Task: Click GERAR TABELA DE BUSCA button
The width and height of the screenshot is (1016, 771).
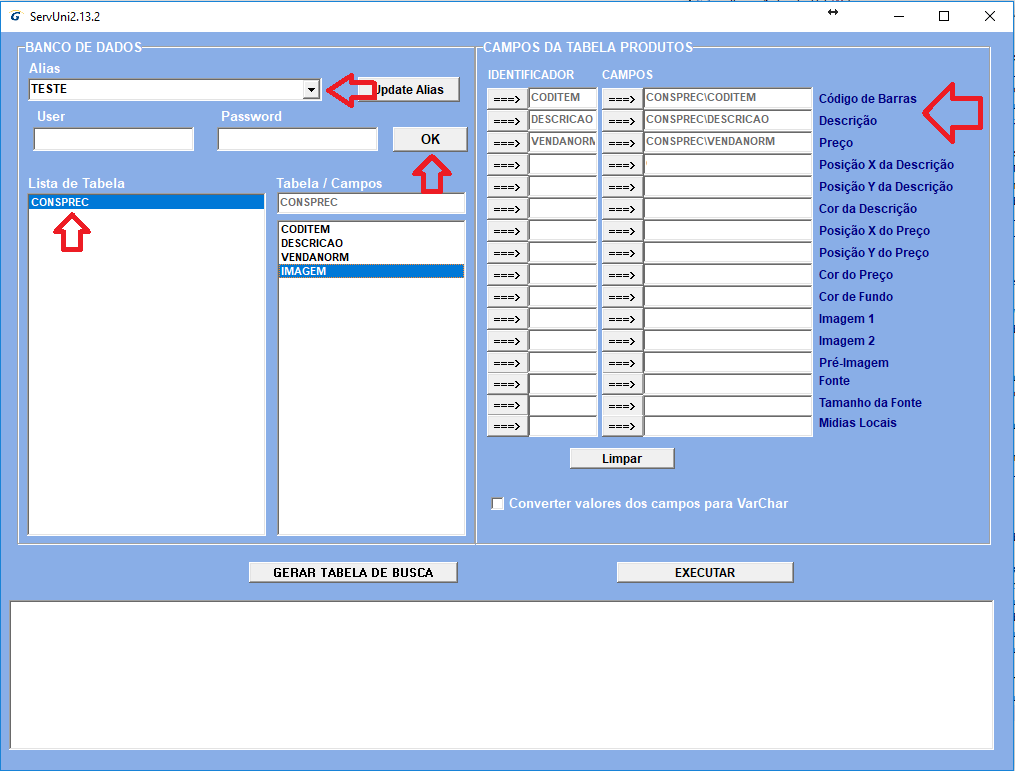Action: coord(353,573)
